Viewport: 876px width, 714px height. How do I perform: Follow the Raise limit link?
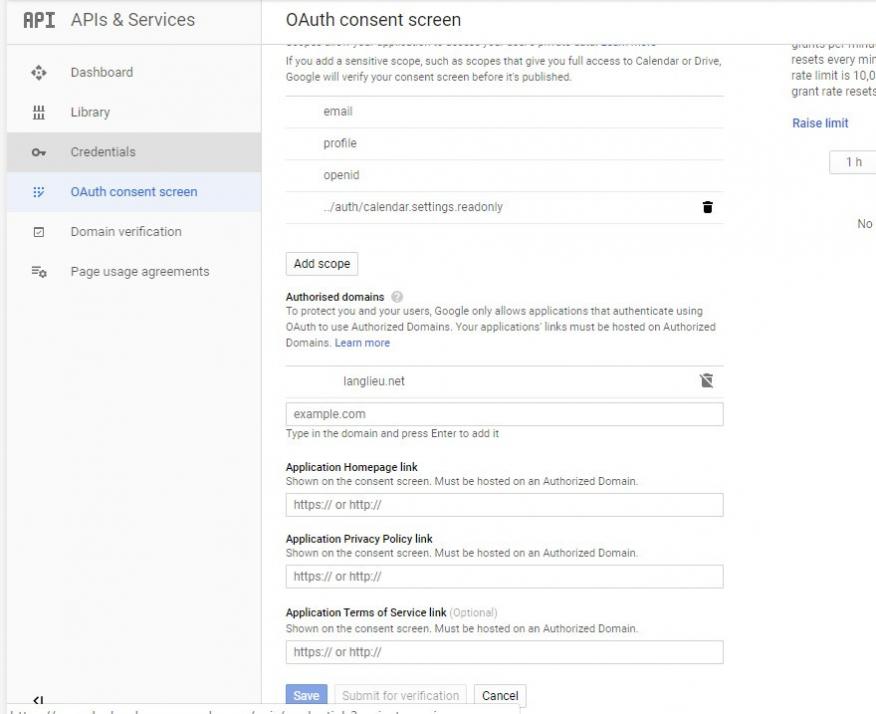pos(819,123)
